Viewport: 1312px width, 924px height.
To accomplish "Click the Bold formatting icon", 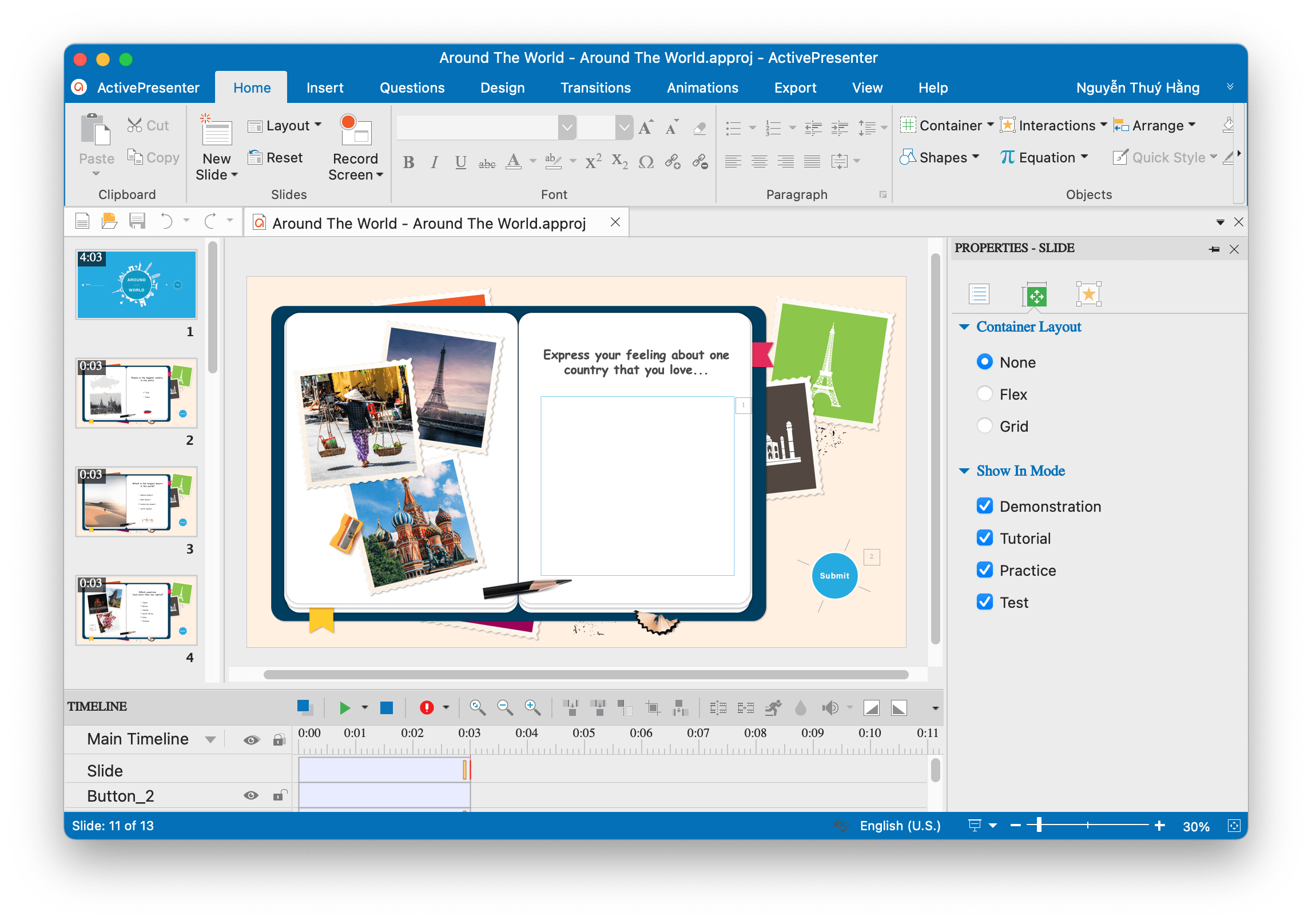I will point(408,162).
